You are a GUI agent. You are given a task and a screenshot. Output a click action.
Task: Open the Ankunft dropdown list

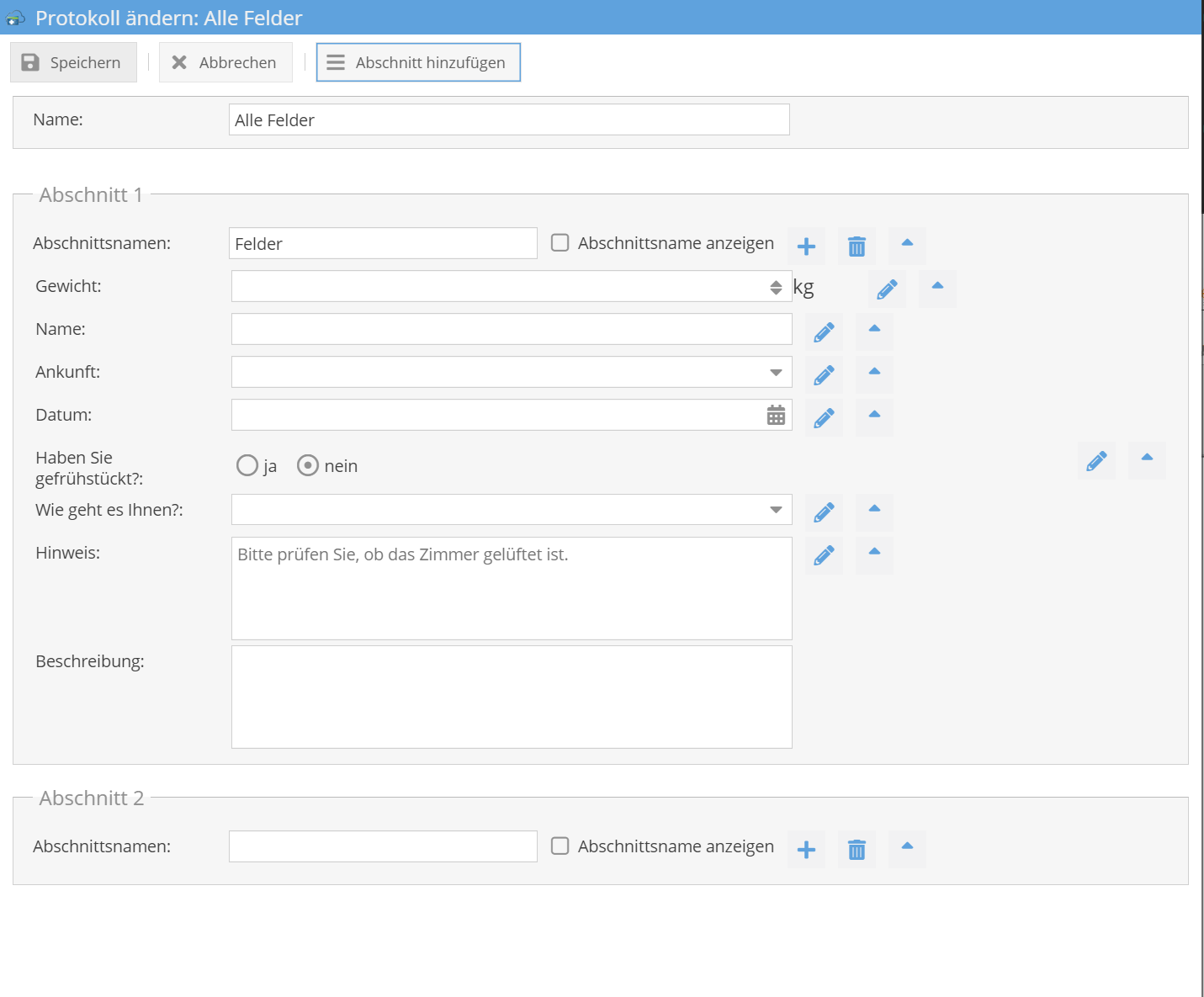tap(776, 373)
